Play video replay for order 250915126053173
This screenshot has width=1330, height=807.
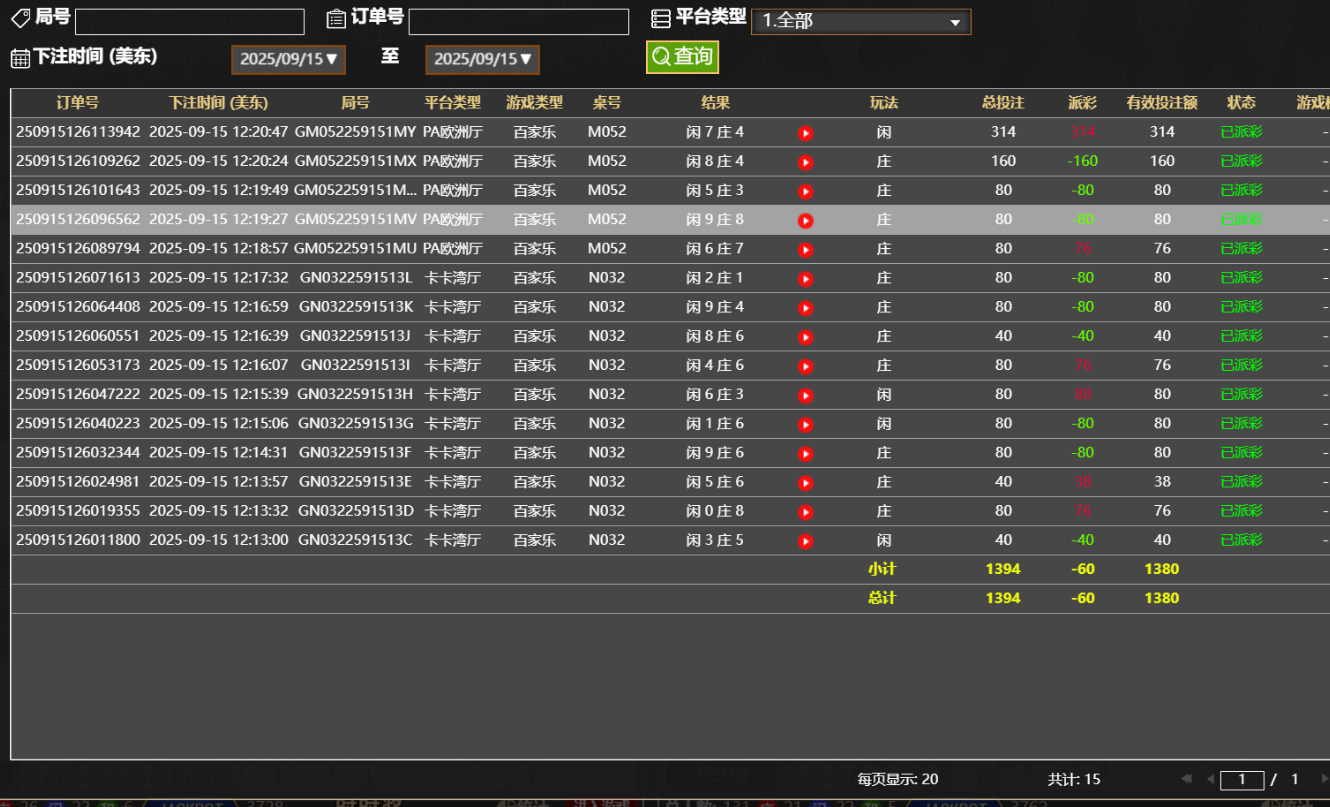[x=806, y=366]
